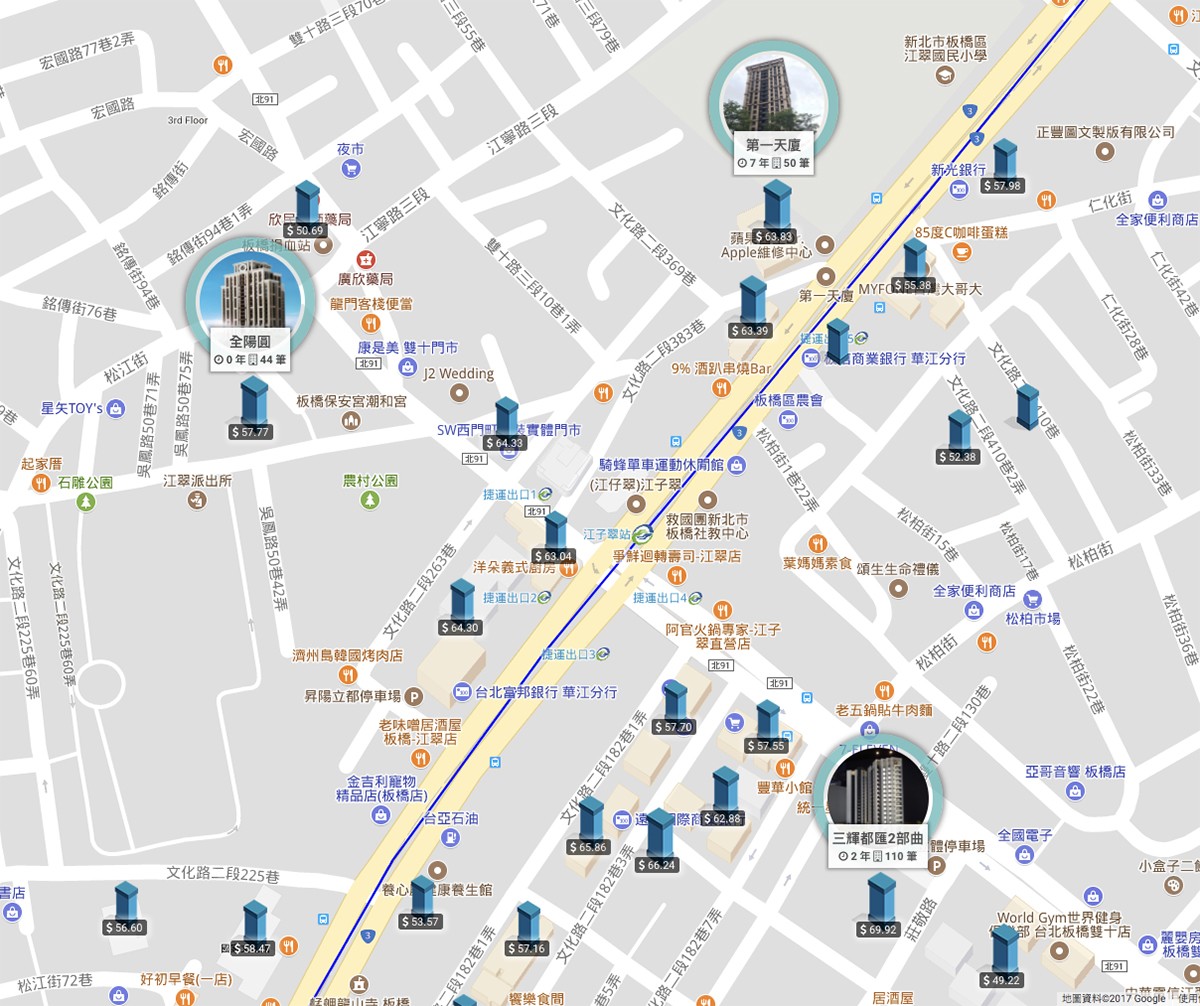Open the building marker priced $56.60

tap(124, 909)
